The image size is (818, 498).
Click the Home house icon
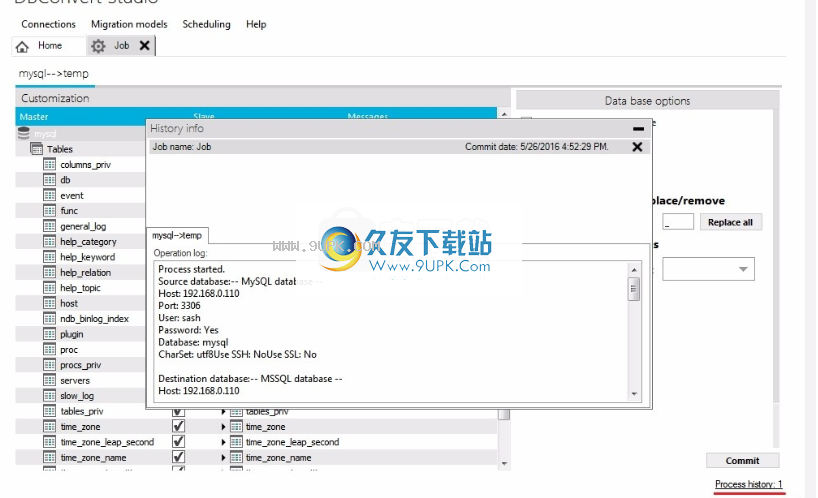point(22,46)
